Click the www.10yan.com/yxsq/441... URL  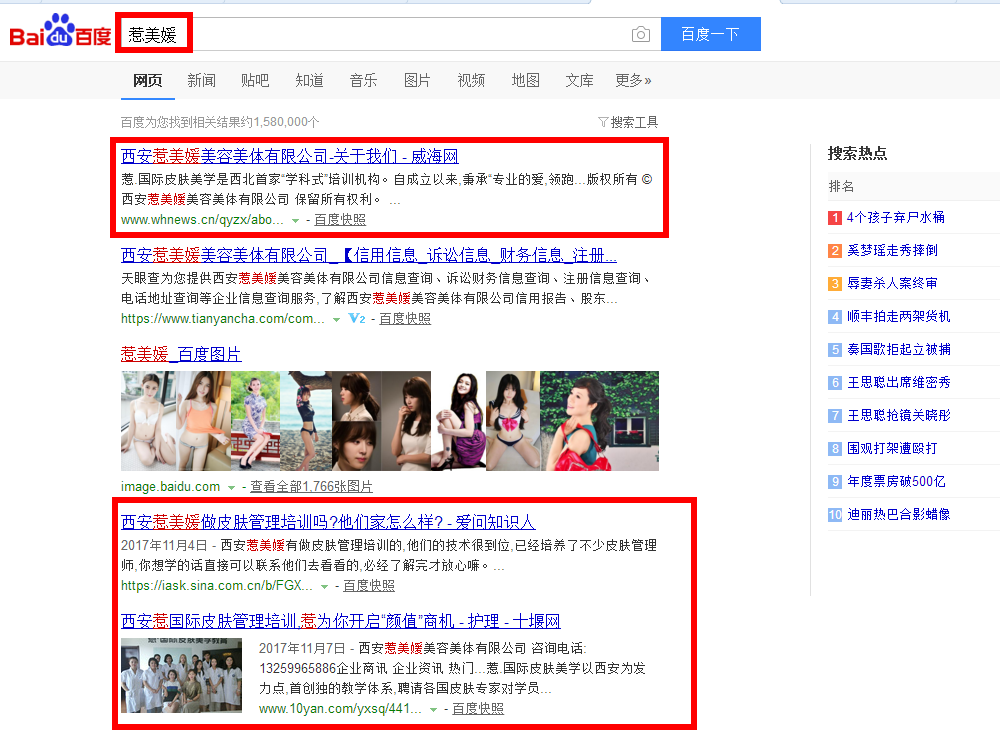pyautogui.click(x=340, y=709)
